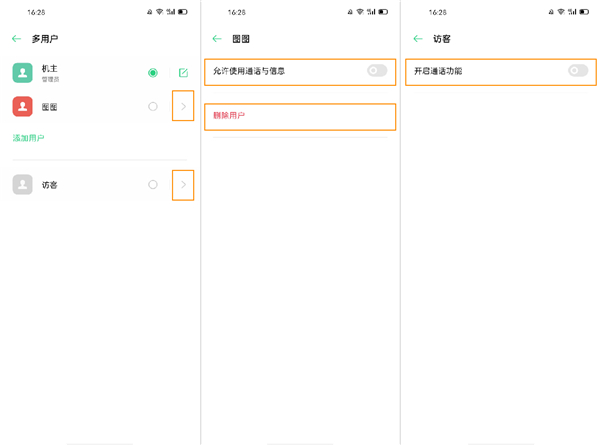Tap the red 圈圈 avatar icon
The image size is (600, 445).
23,106
